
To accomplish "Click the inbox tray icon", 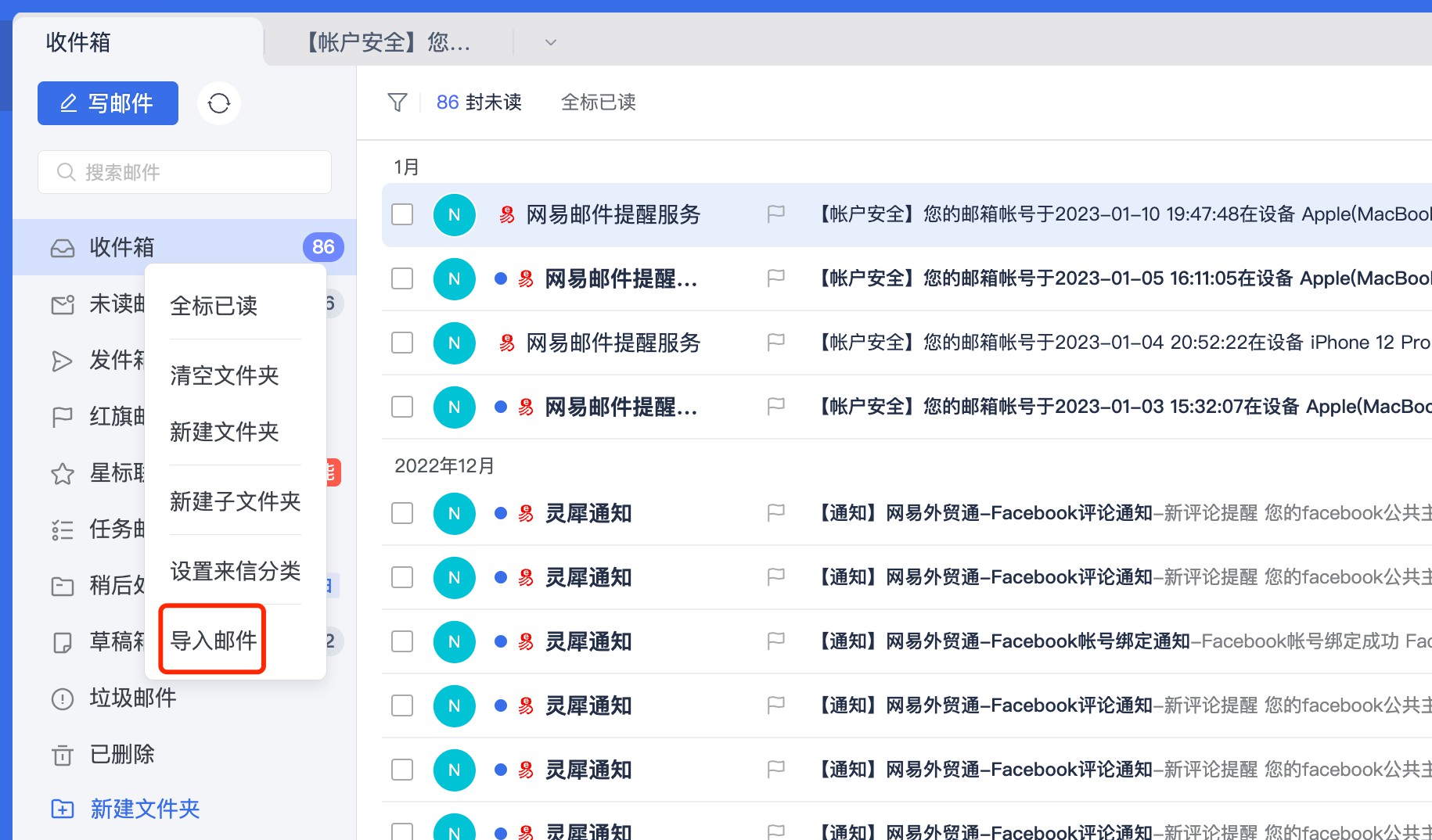I will [x=63, y=248].
